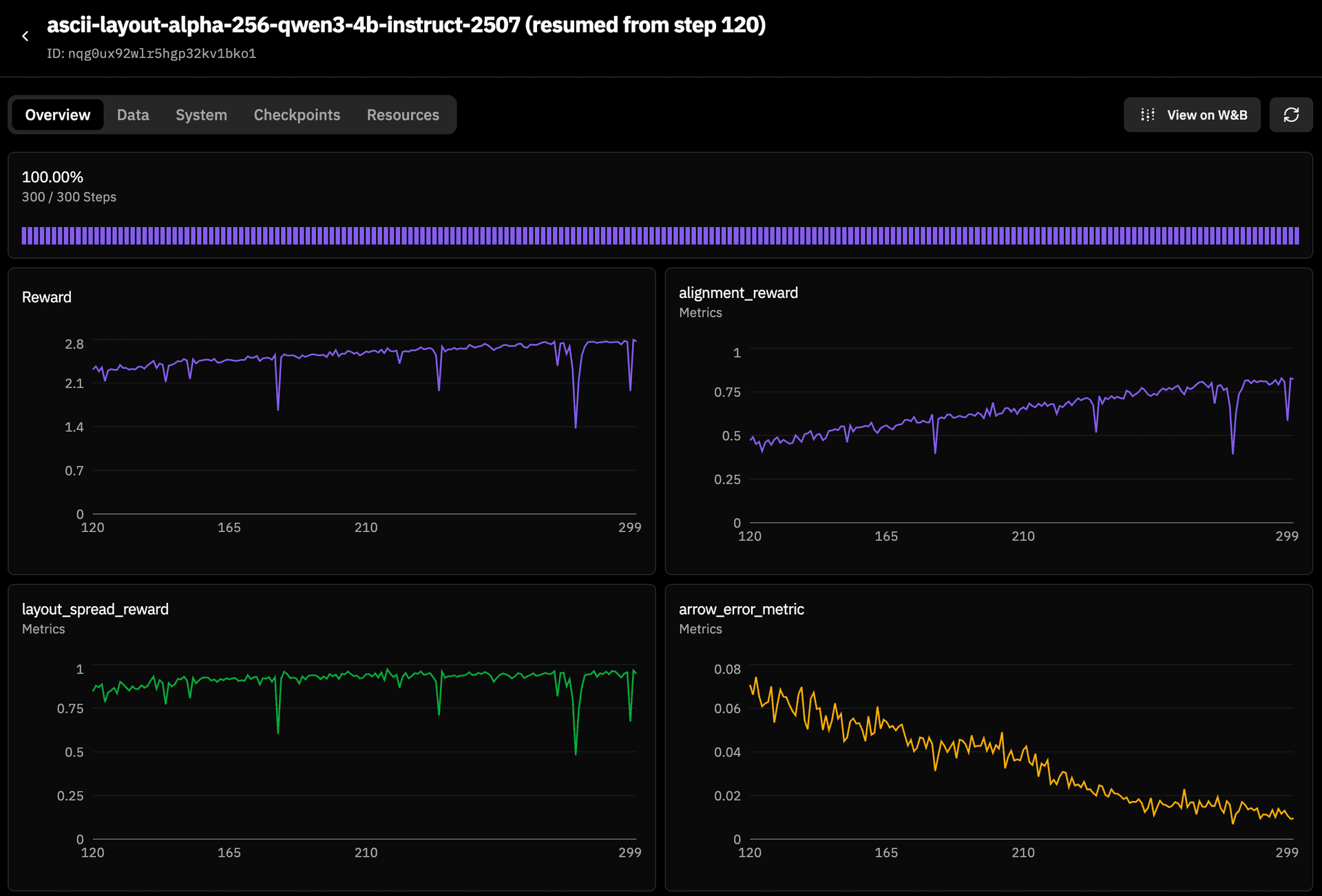Open the System tab
Screen dimensions: 1322x896
(x=201, y=115)
